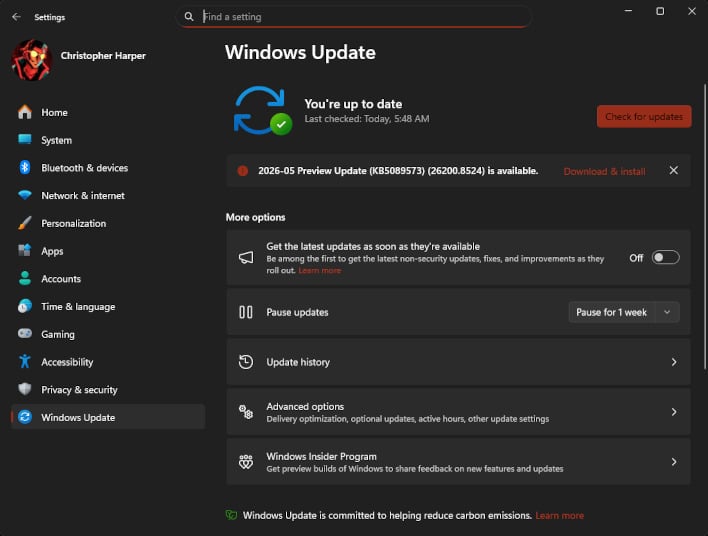Image resolution: width=708 pixels, height=536 pixels.
Task: Toggle Get the latest updates switch
Action: coord(665,257)
